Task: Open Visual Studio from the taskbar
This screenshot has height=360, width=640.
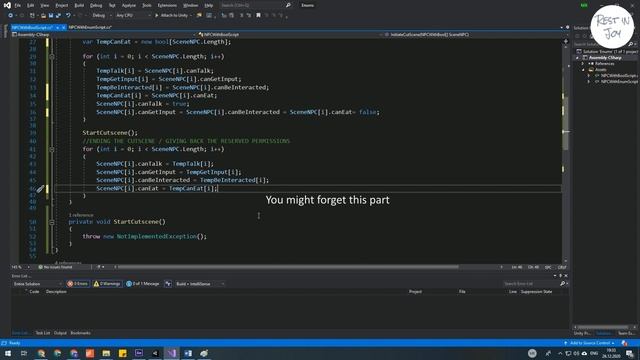Action: pyautogui.click(x=171, y=353)
